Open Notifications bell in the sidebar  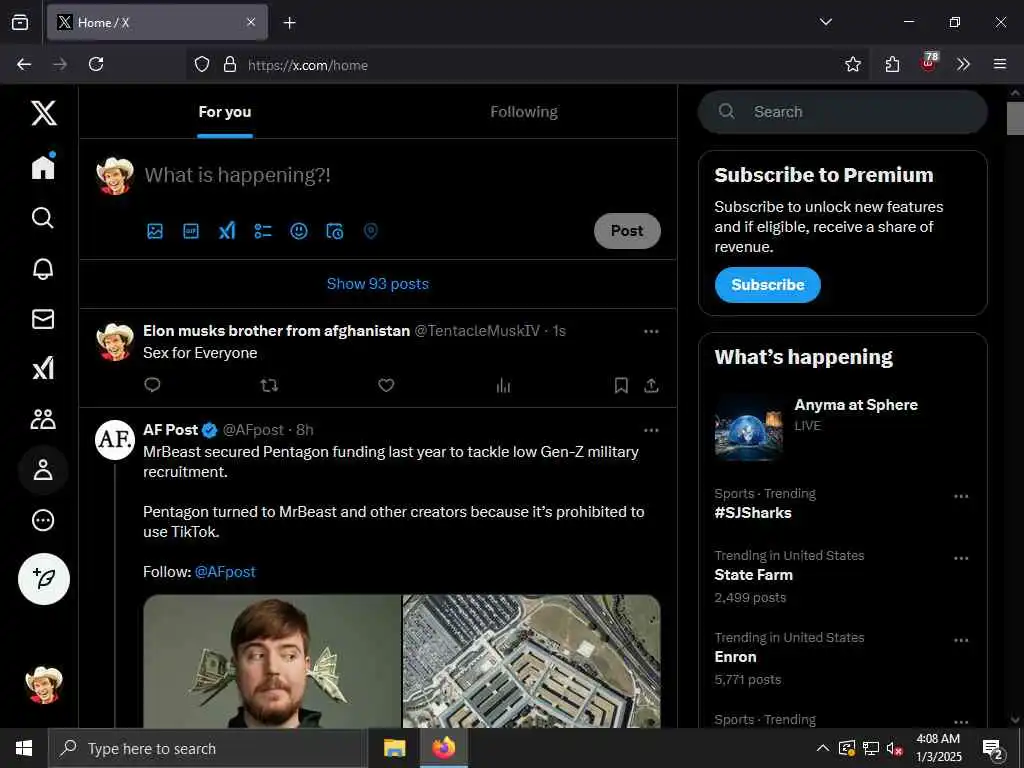[x=43, y=268]
